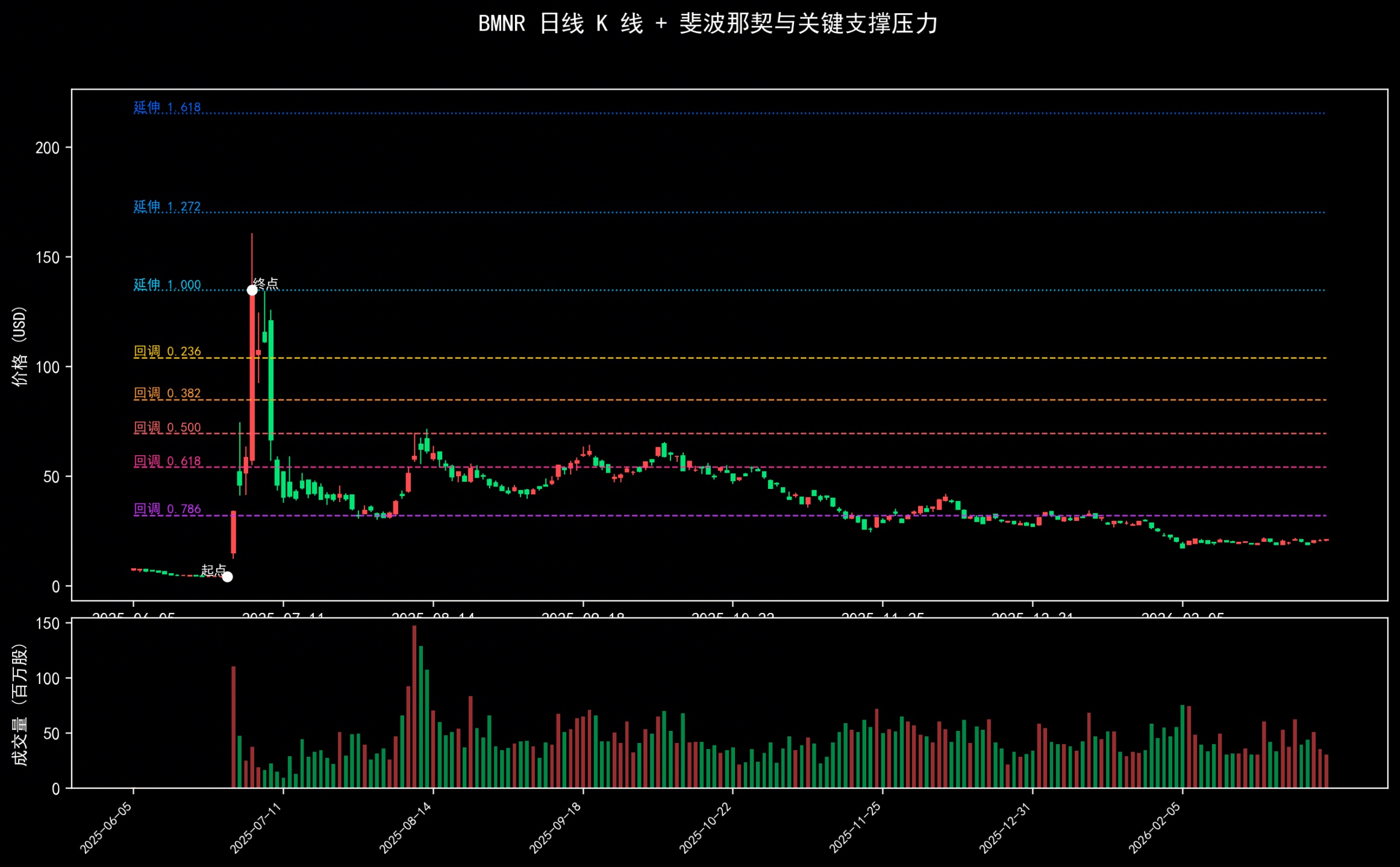Select the 回调 0.382 retracement label
Image resolution: width=1400 pixels, height=867 pixels.
pyautogui.click(x=167, y=393)
